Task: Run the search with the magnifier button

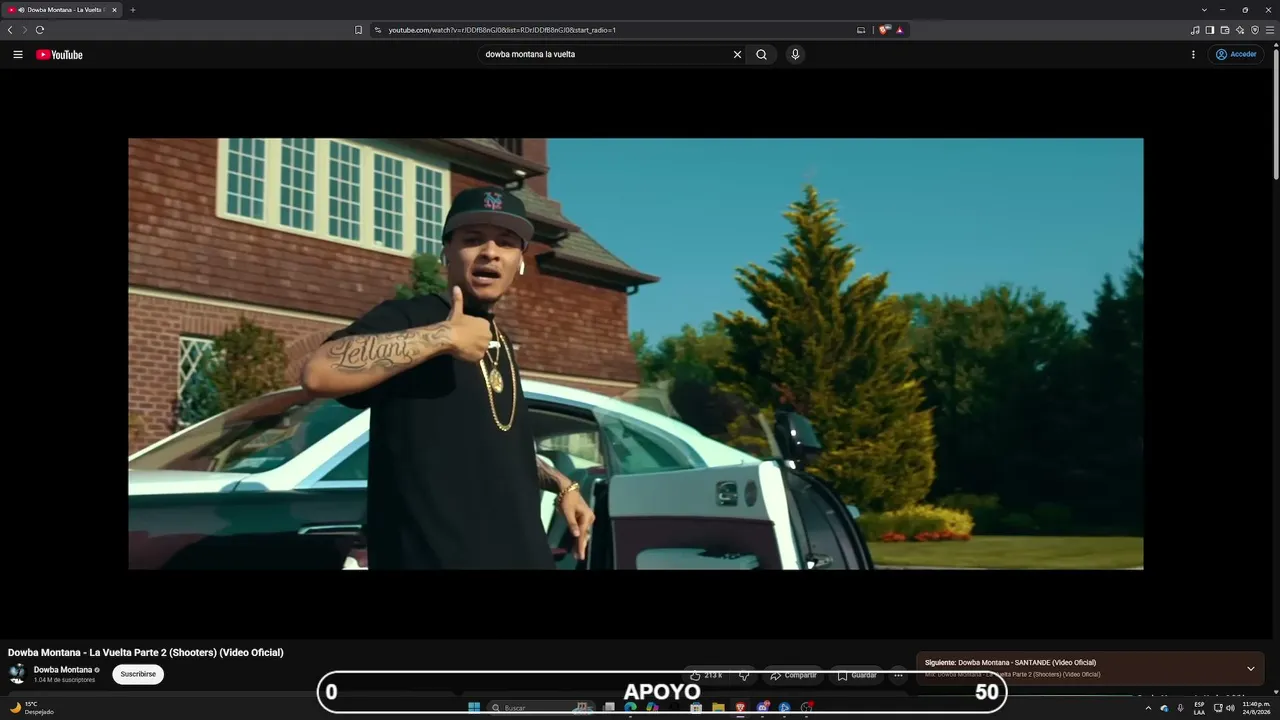Action: coord(761,55)
